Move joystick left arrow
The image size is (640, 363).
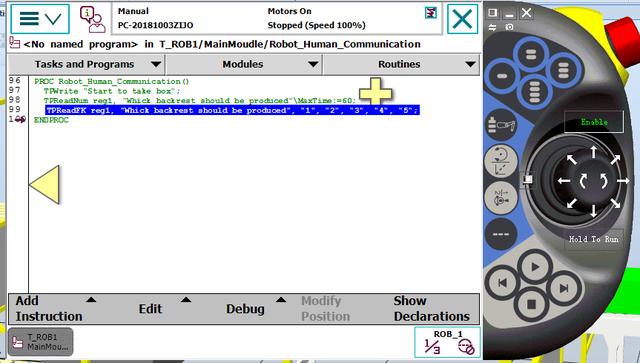point(564,181)
